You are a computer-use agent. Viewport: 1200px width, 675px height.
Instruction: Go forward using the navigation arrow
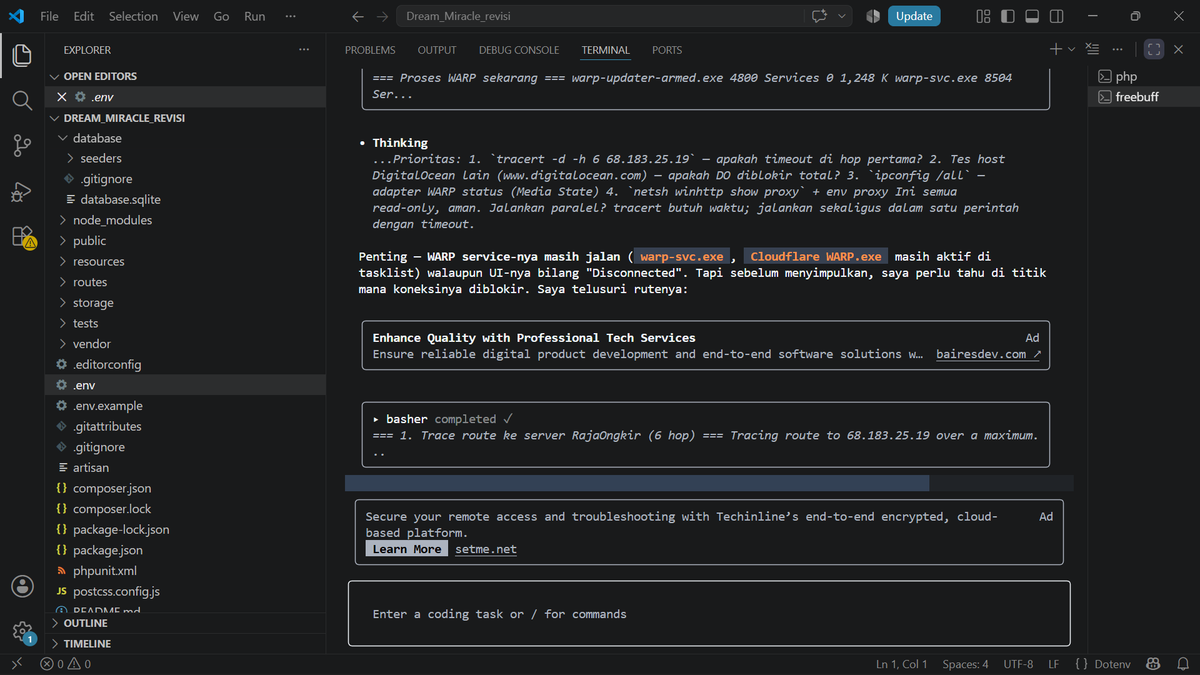pos(382,16)
